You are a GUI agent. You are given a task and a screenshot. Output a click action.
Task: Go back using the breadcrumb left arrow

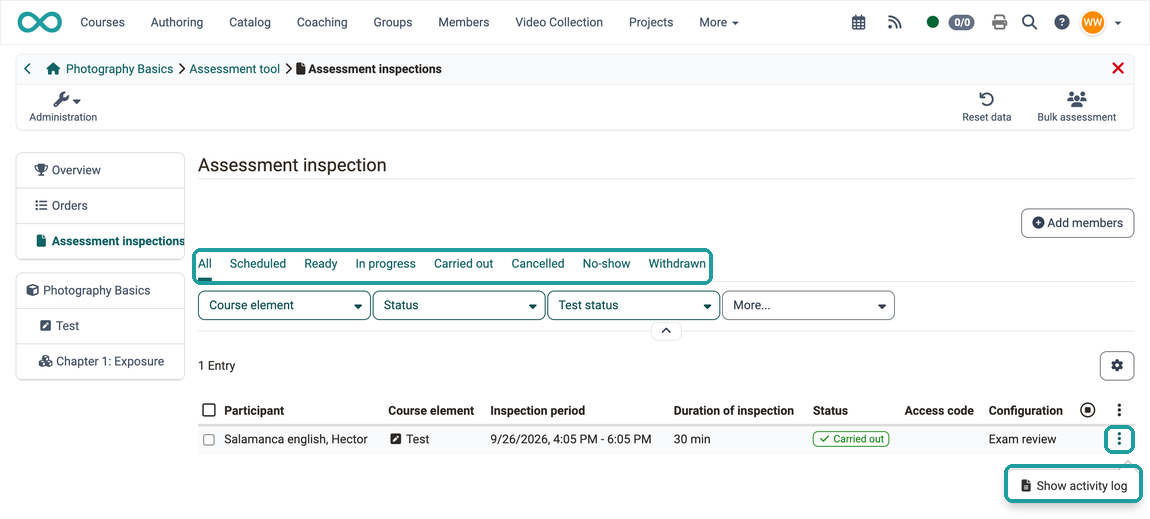[28, 69]
